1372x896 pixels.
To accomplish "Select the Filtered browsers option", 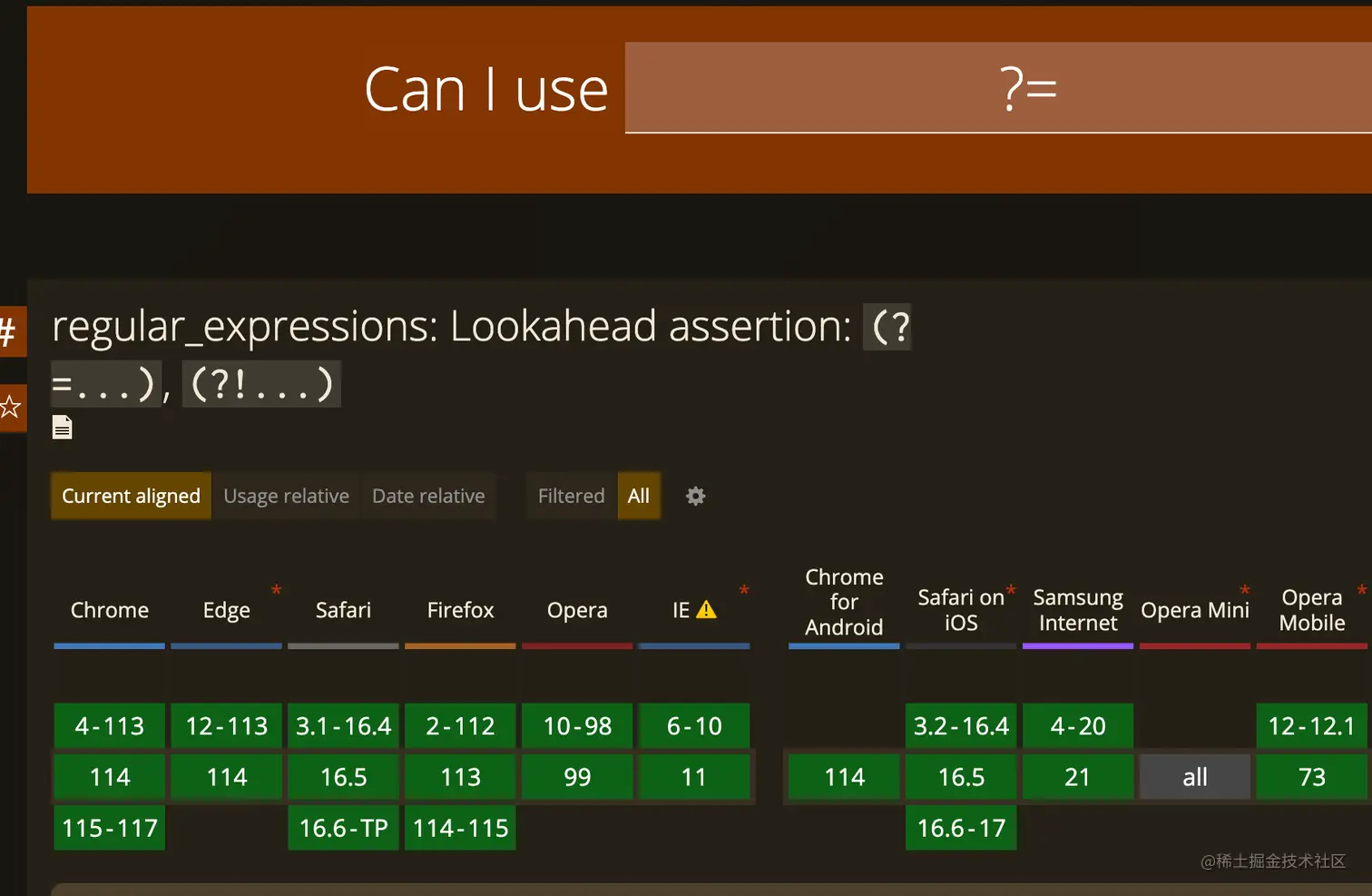I will click(571, 496).
